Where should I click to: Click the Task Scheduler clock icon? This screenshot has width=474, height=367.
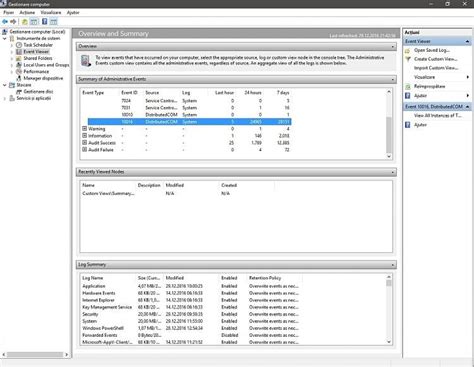tap(19, 45)
